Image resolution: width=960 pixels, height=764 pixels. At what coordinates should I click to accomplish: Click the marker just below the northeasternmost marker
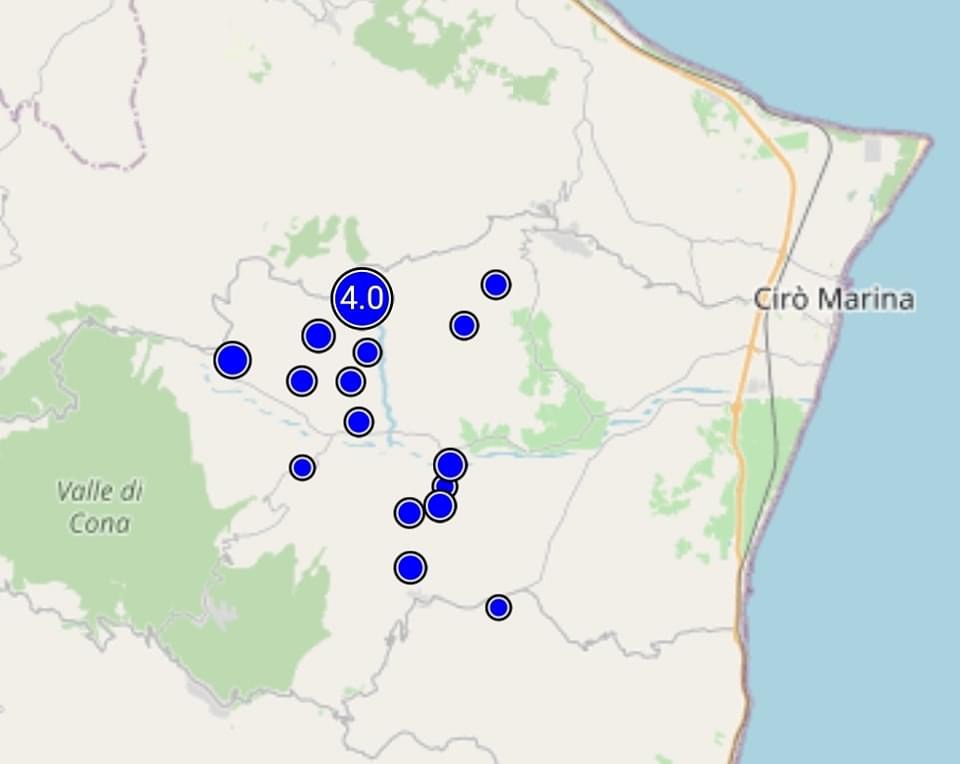[x=463, y=325]
